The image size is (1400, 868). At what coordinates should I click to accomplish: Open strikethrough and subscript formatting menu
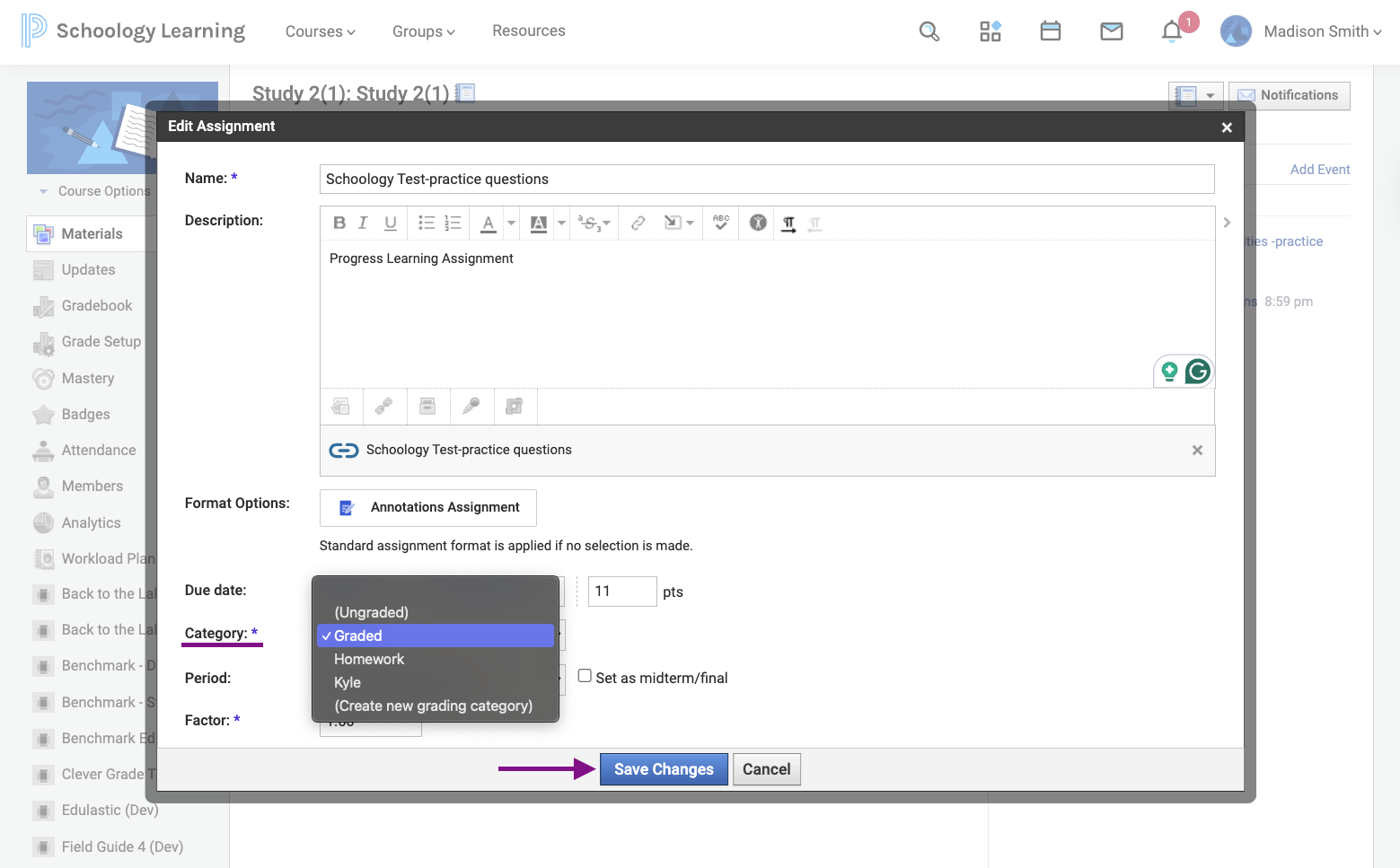coord(594,224)
